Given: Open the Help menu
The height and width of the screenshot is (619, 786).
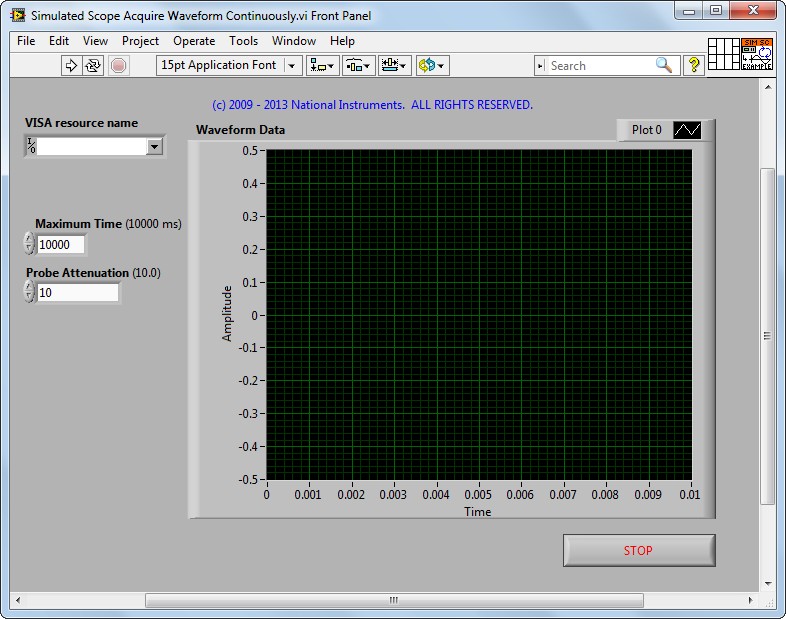Looking at the screenshot, I should coord(342,41).
